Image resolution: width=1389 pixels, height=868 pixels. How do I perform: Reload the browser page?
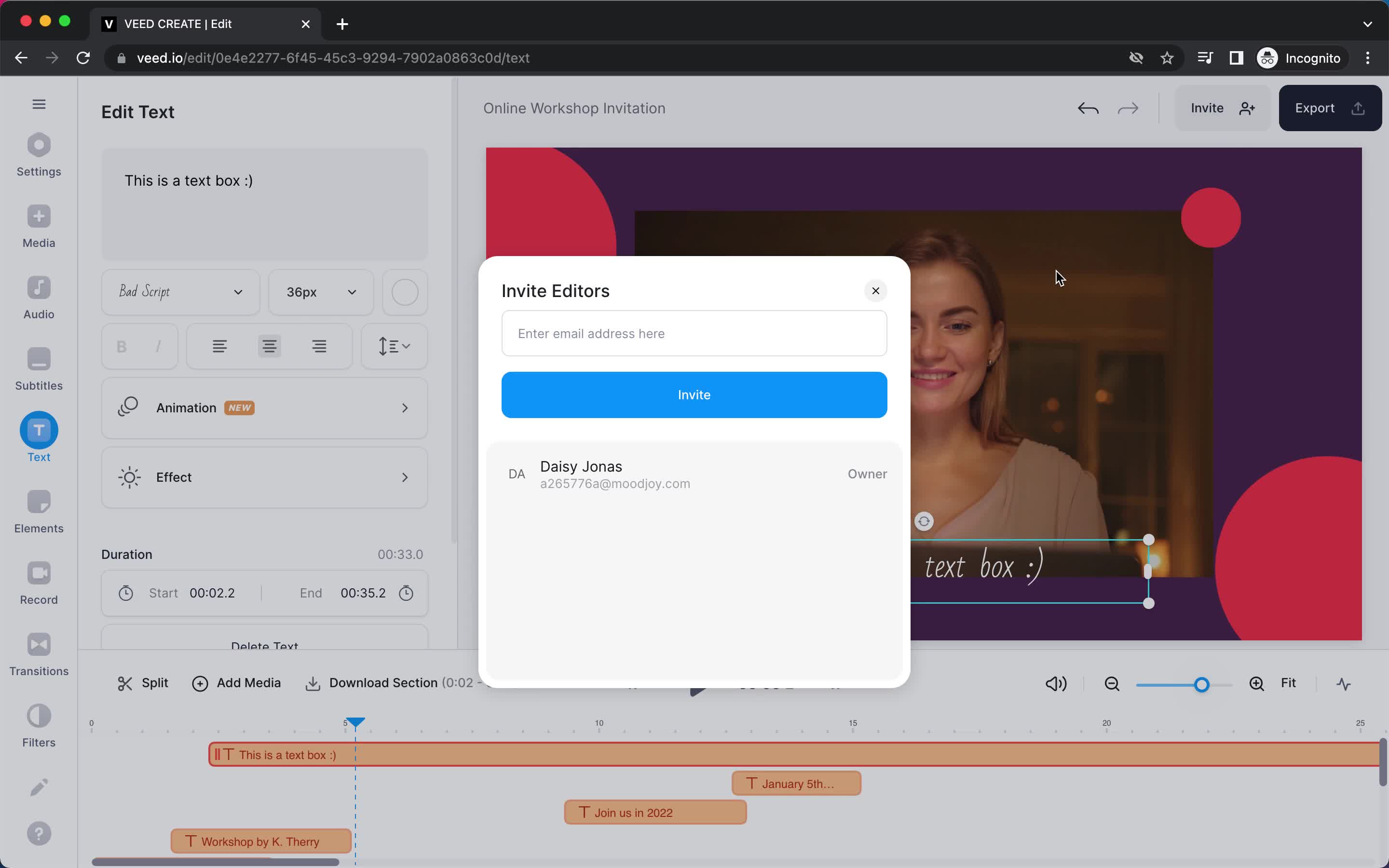[83, 58]
